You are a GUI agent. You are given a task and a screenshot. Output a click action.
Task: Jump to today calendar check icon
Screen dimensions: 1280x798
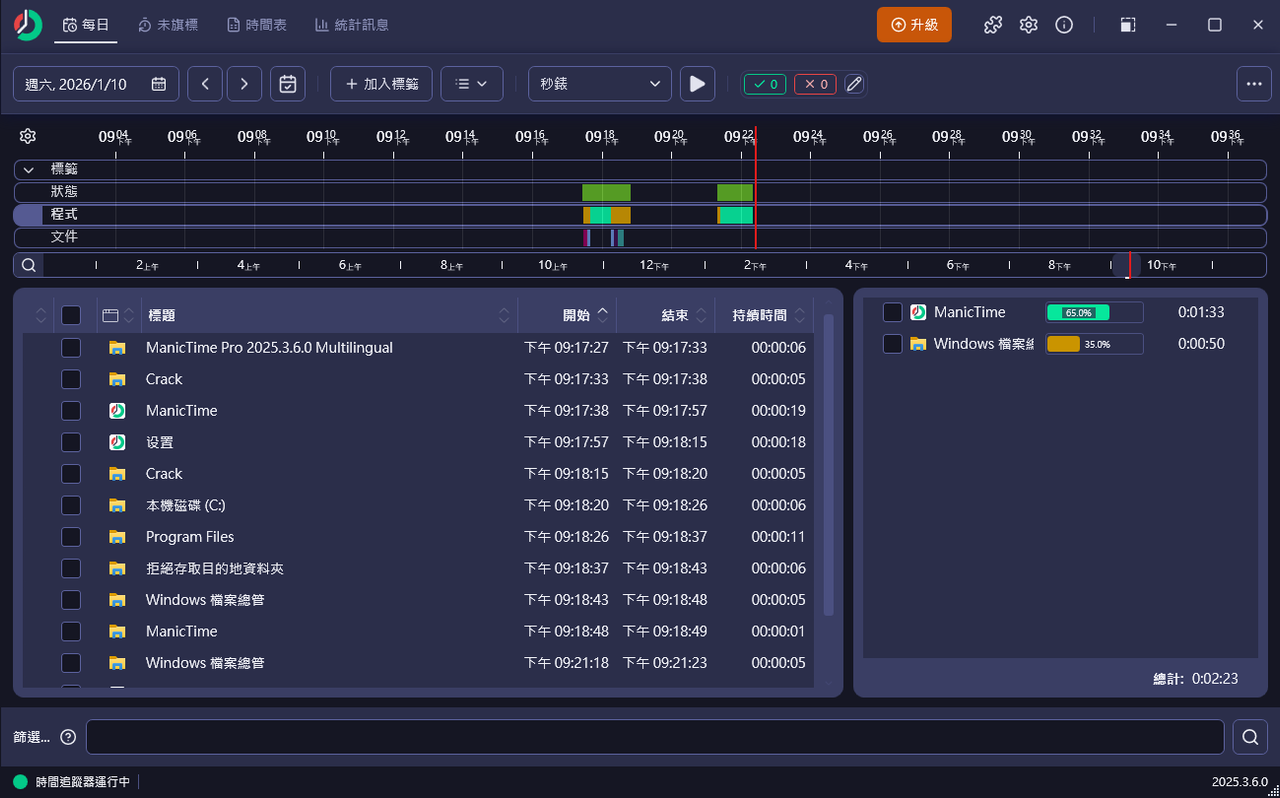click(288, 84)
